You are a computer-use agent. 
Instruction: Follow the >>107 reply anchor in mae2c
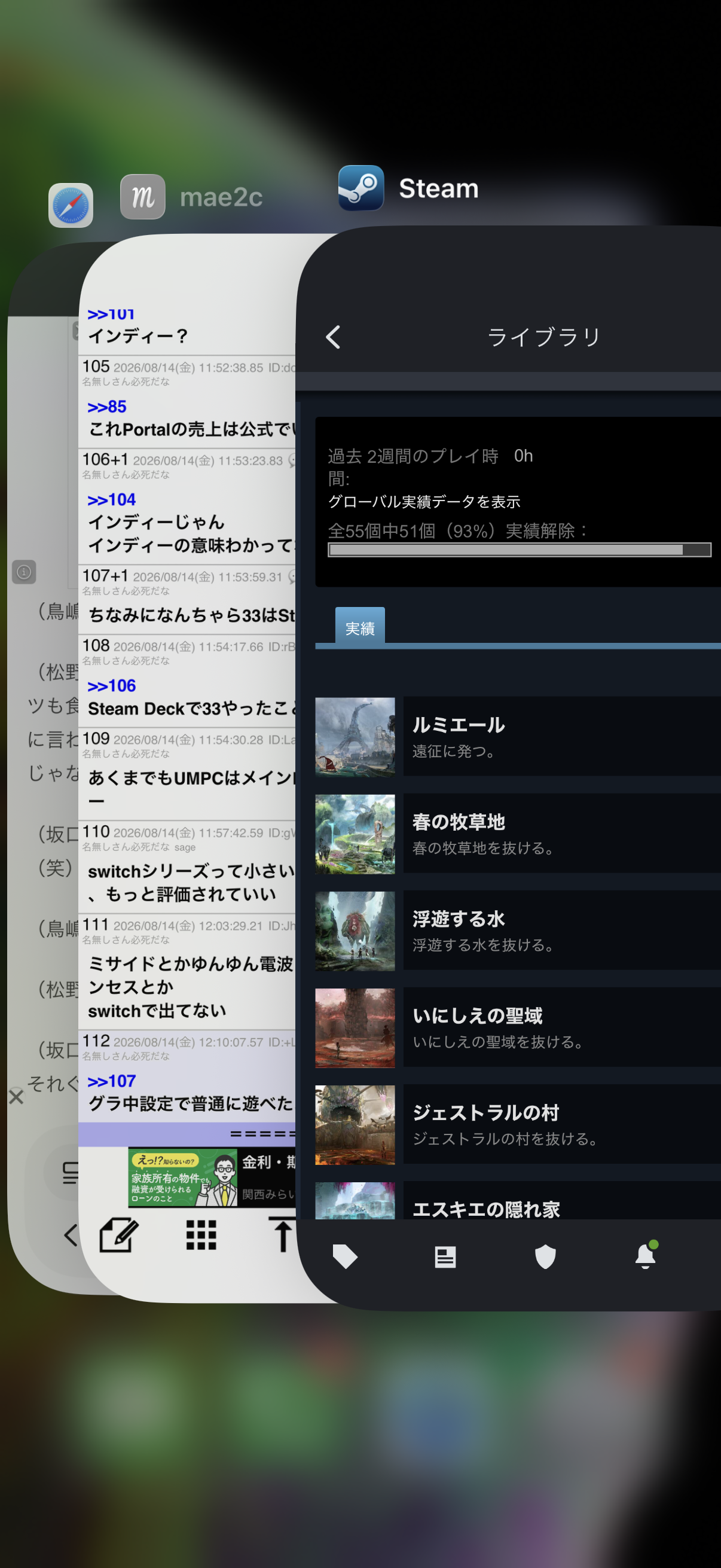pos(111,1081)
